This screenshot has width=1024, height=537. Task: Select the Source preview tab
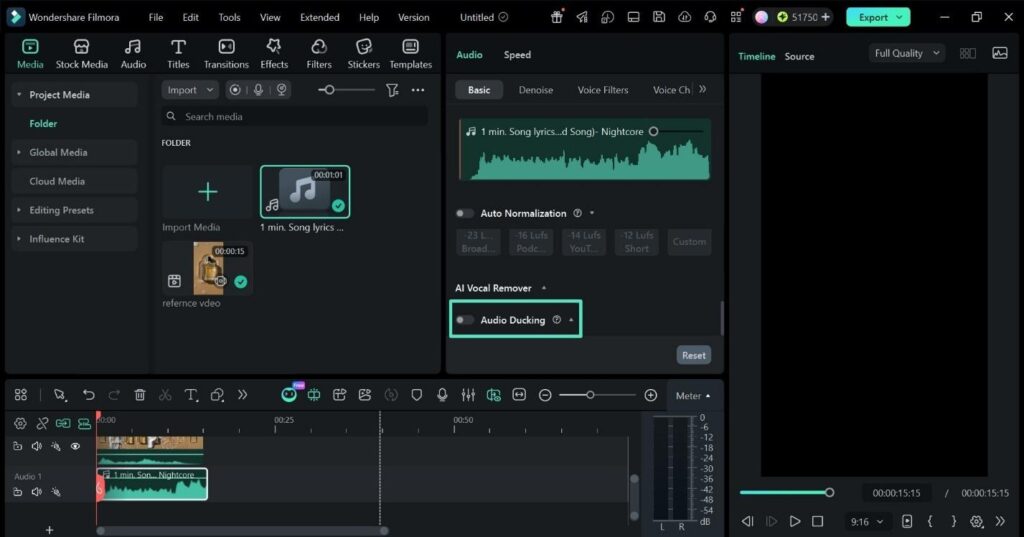pyautogui.click(x=799, y=56)
